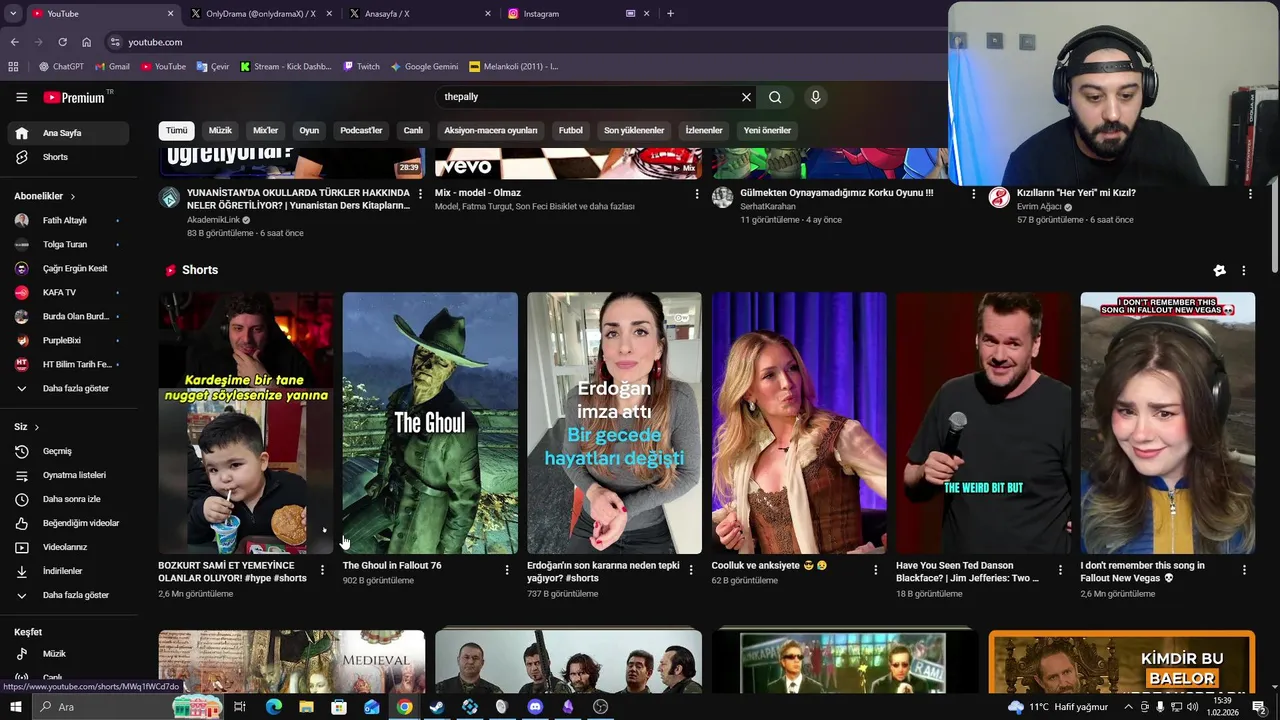Viewport: 1280px width, 720px height.
Task: Open the ChatGPT bookmark
Action: tap(61, 67)
